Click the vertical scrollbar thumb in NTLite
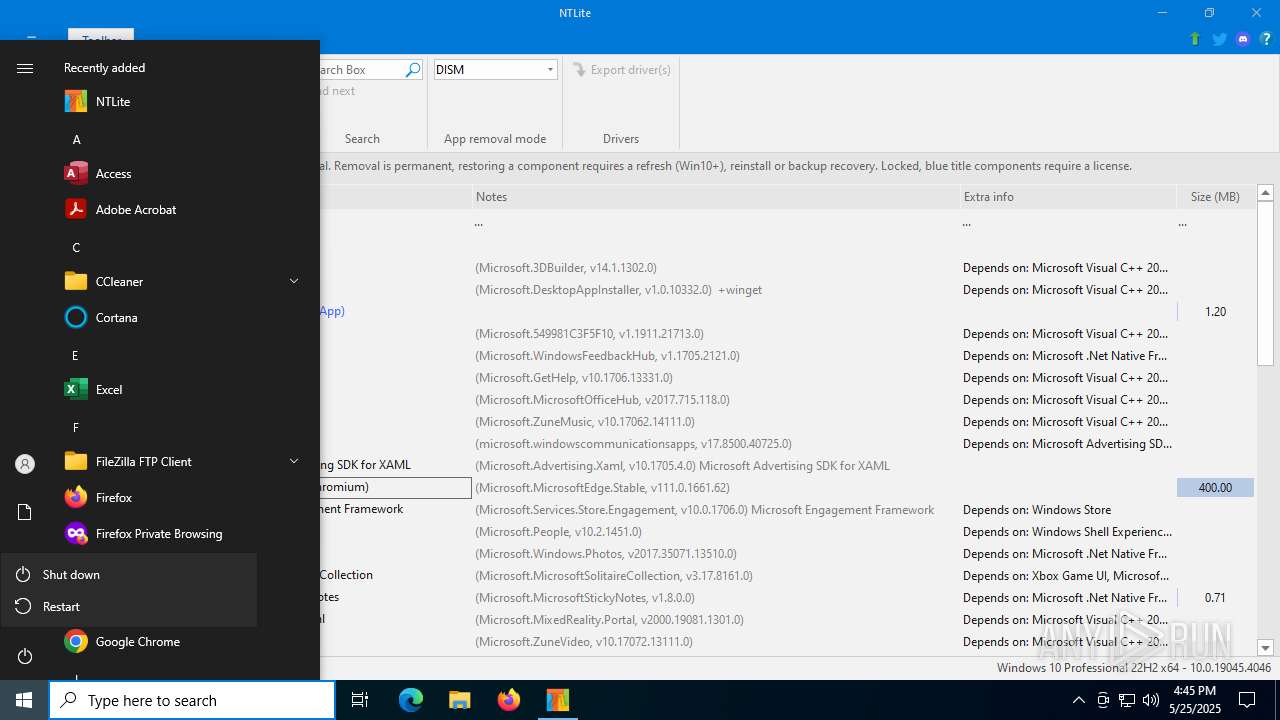 click(x=1265, y=283)
